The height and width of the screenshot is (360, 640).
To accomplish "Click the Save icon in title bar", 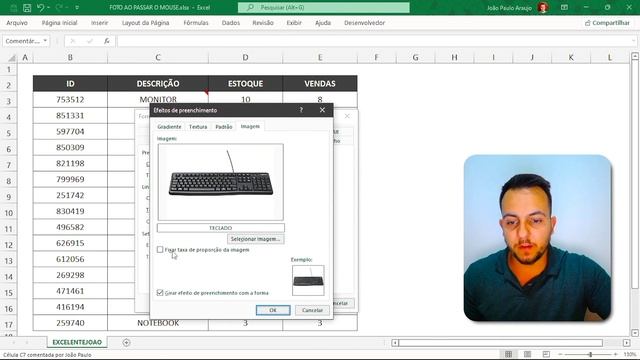I will point(27,8).
